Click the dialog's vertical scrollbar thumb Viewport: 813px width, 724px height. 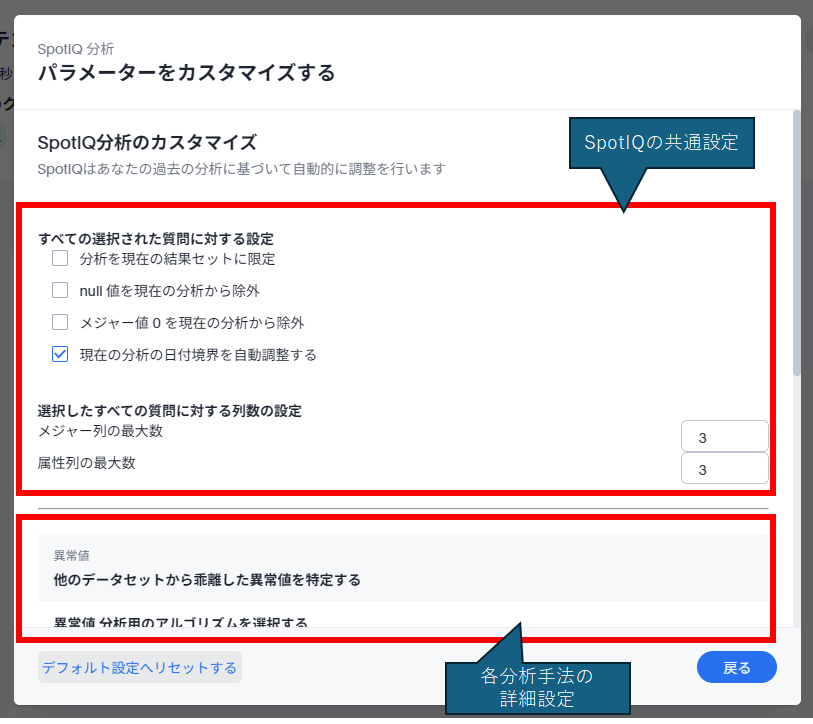(795, 240)
